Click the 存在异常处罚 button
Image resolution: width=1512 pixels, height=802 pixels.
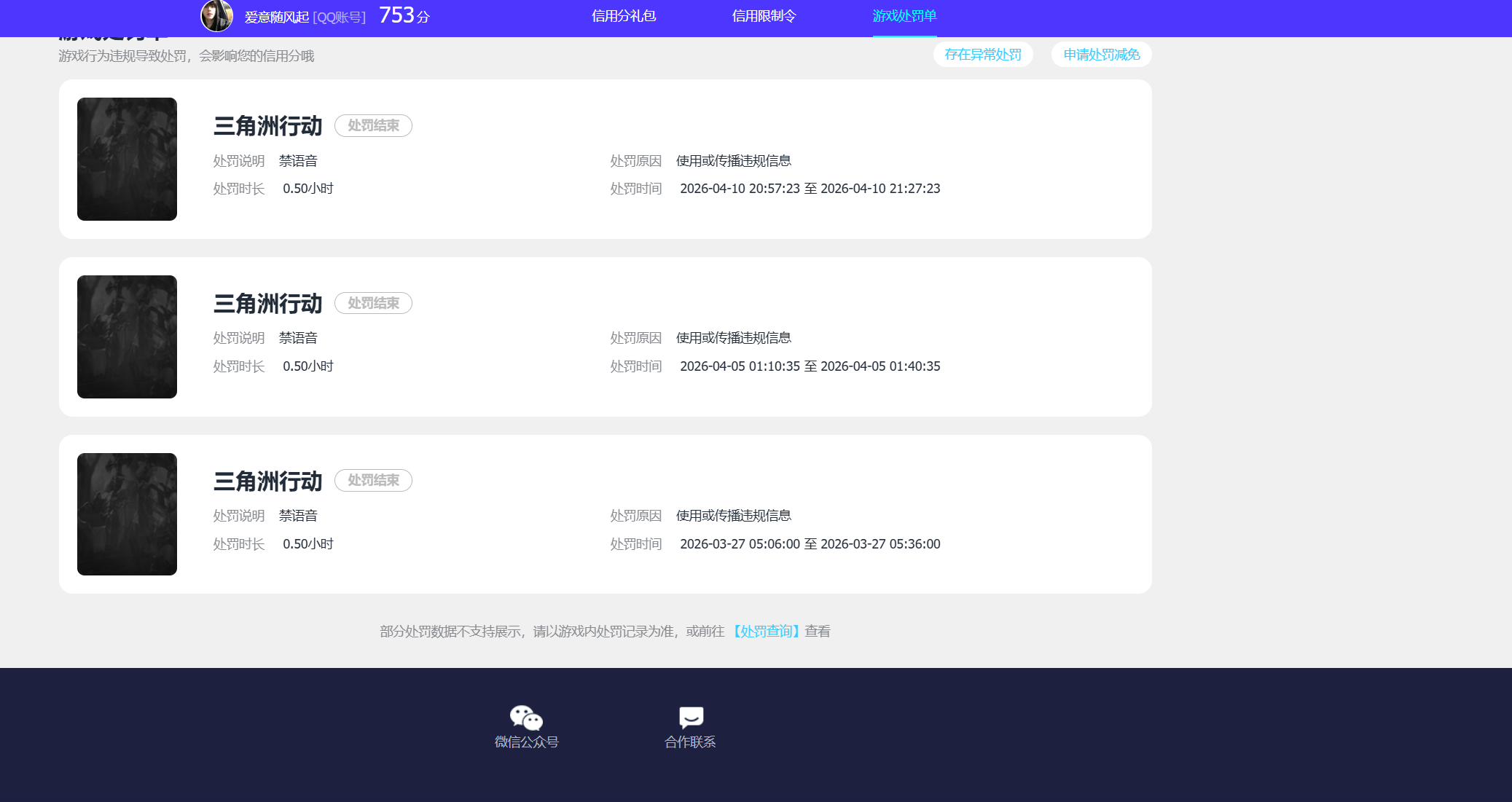click(983, 55)
